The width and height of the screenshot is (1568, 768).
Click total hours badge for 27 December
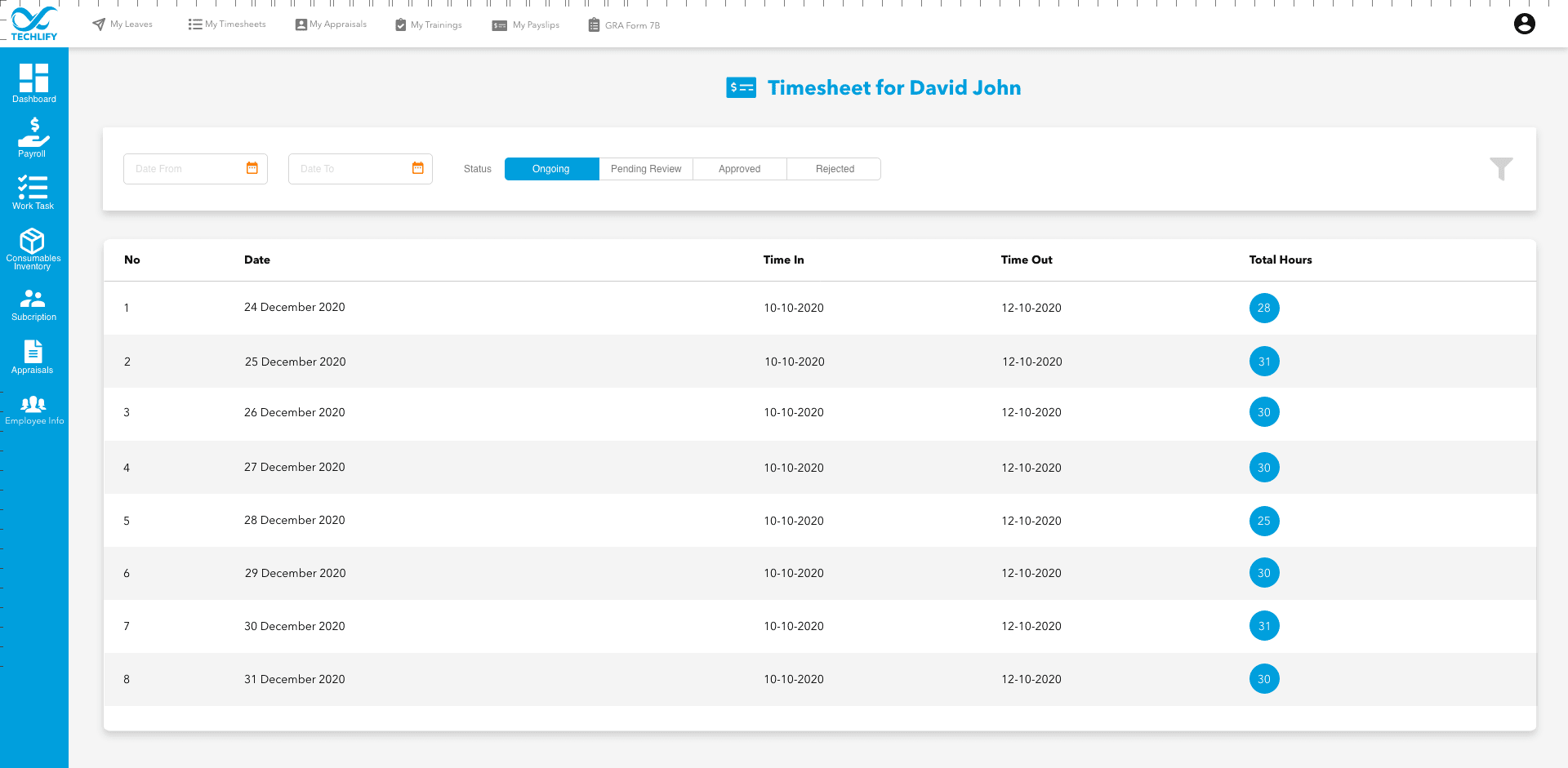(x=1264, y=468)
